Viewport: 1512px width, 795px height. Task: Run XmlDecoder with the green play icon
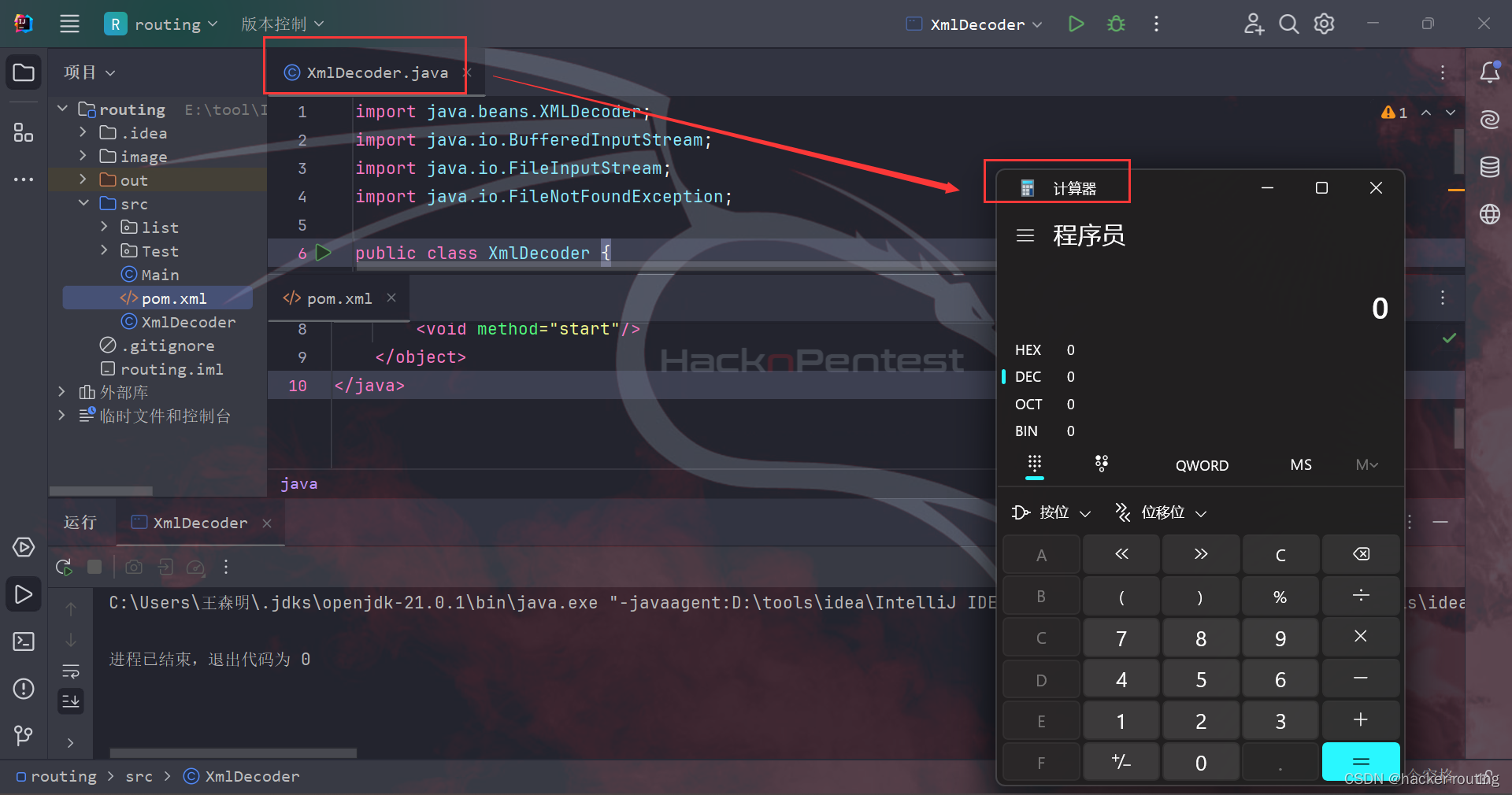pos(1076,24)
